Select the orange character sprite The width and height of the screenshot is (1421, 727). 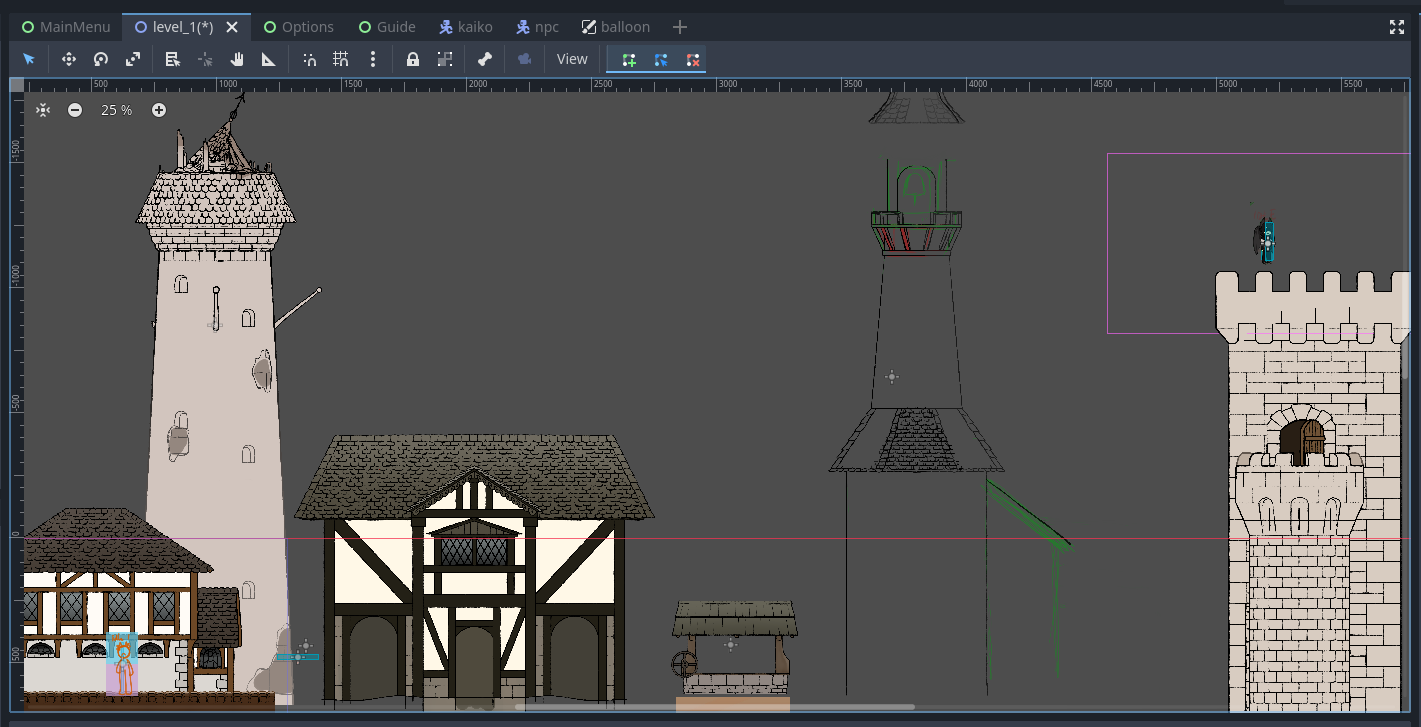point(123,667)
